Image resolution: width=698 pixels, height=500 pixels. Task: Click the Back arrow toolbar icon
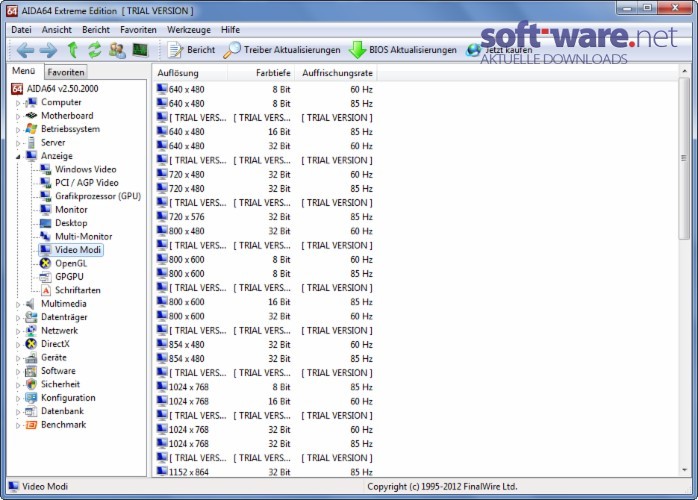click(25, 50)
